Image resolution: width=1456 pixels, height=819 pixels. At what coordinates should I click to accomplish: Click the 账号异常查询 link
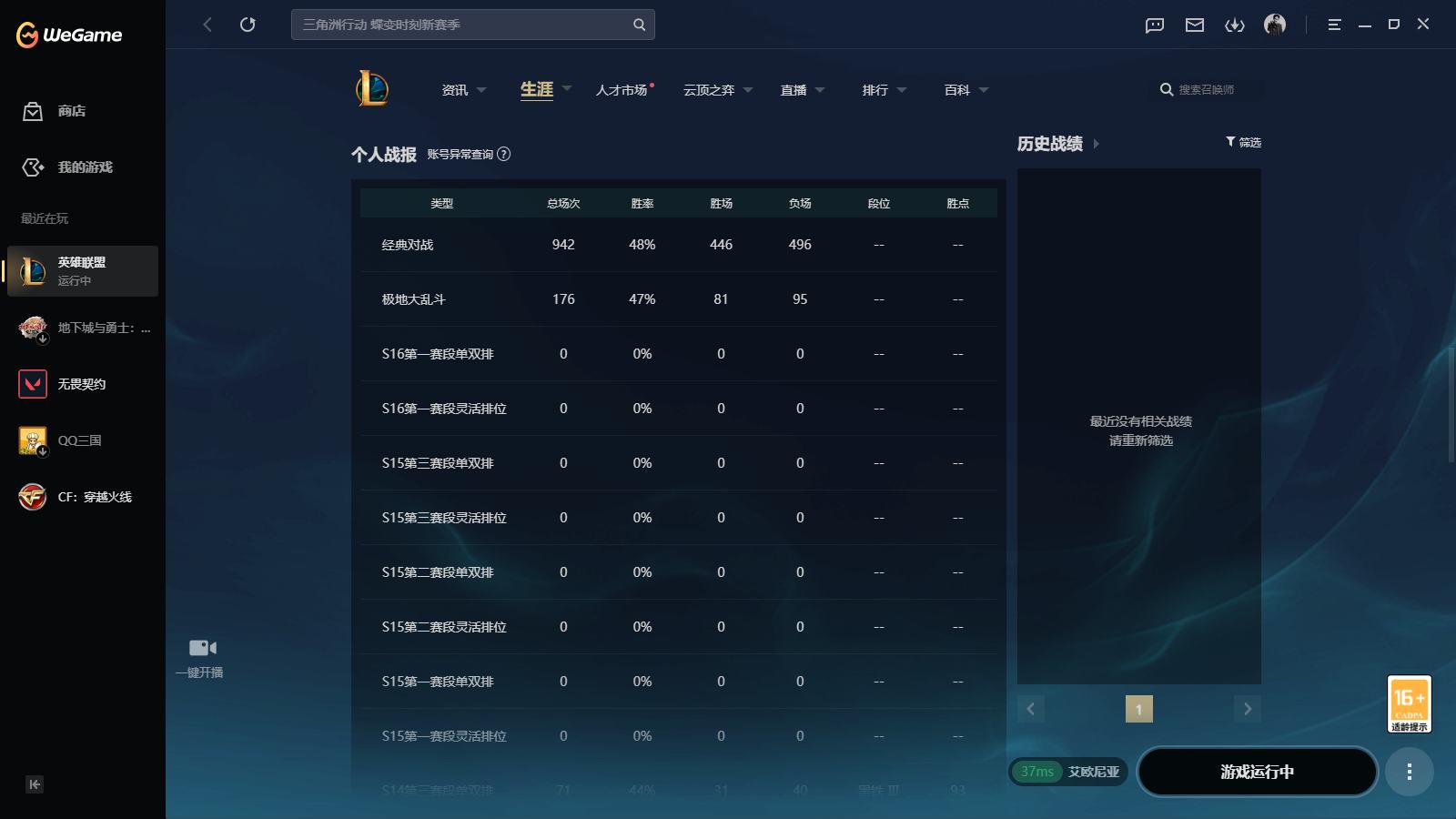point(460,154)
